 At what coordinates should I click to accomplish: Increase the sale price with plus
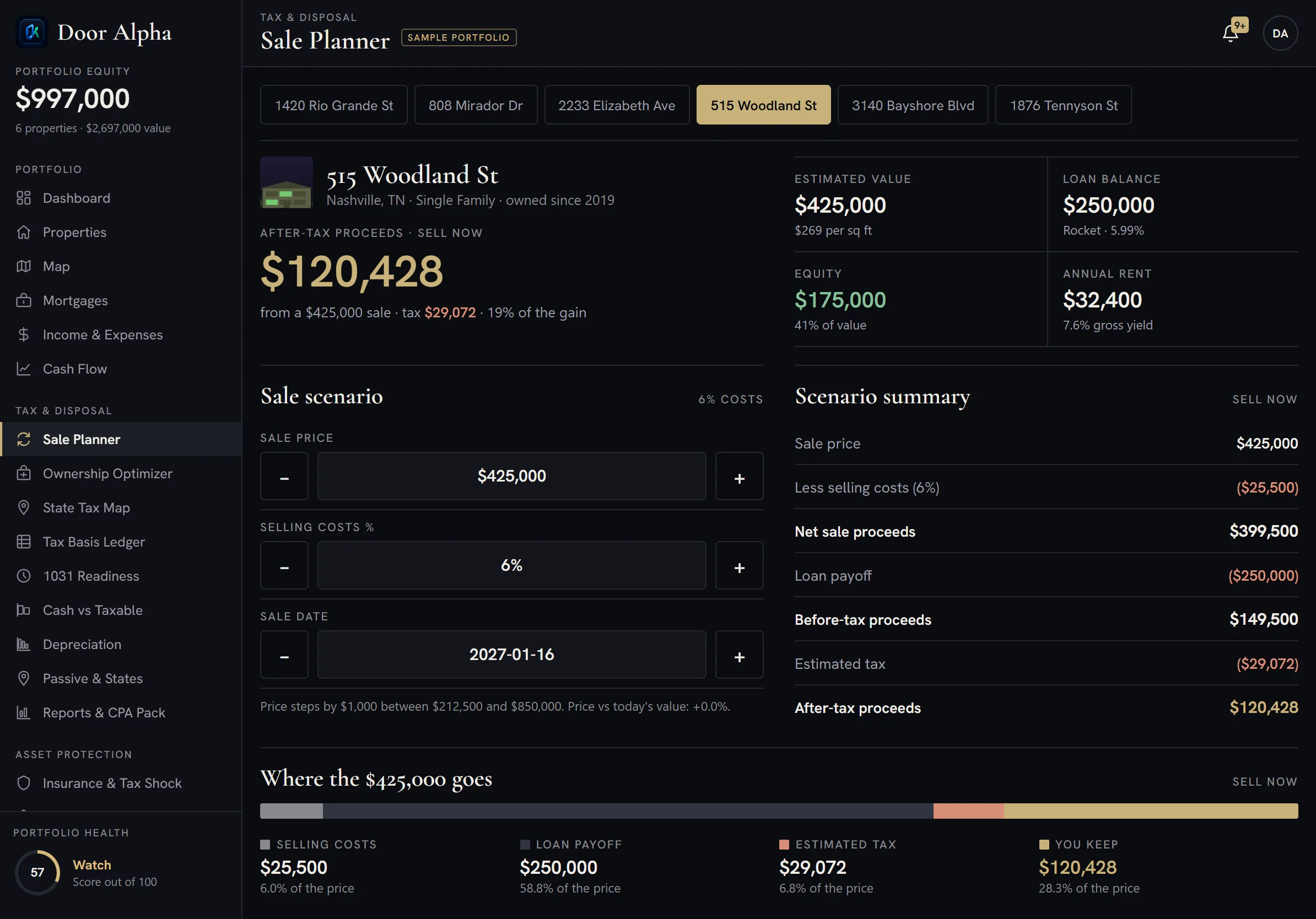pyautogui.click(x=740, y=476)
